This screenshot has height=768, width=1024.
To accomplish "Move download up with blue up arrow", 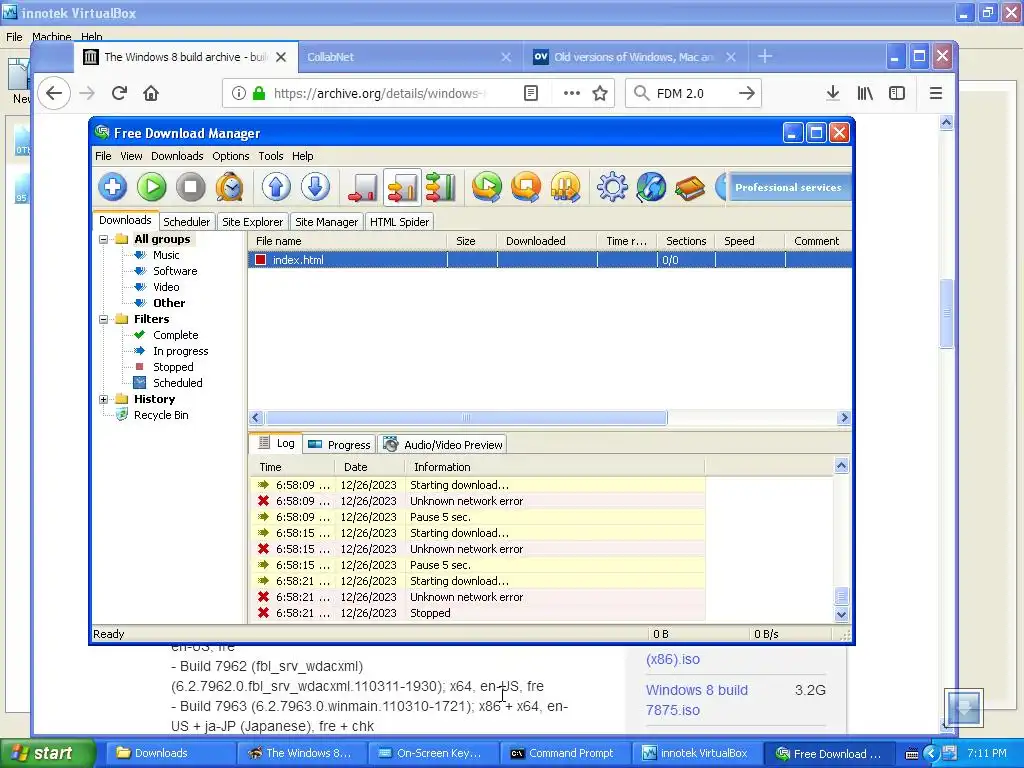I will 276,187.
